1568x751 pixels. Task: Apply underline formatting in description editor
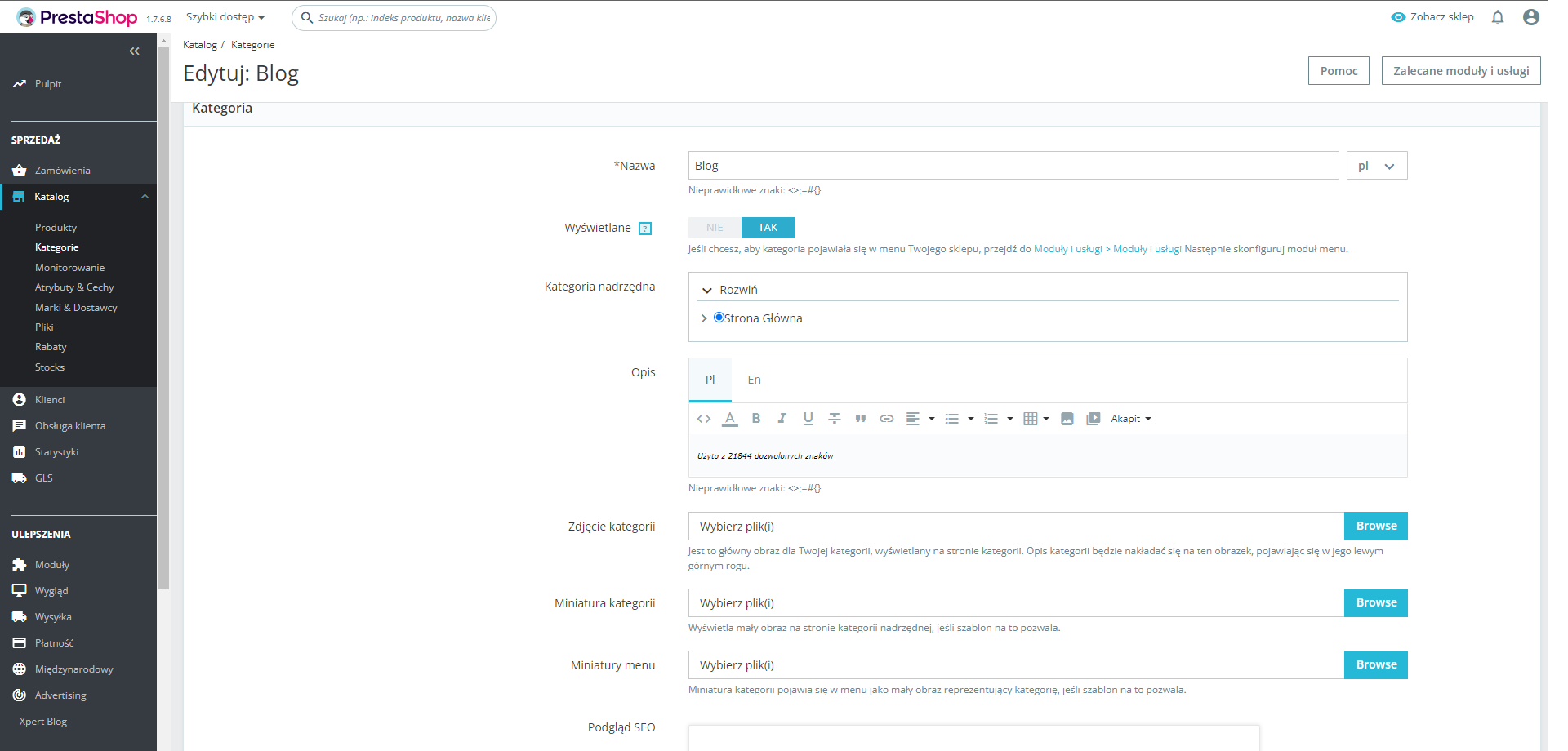point(808,419)
